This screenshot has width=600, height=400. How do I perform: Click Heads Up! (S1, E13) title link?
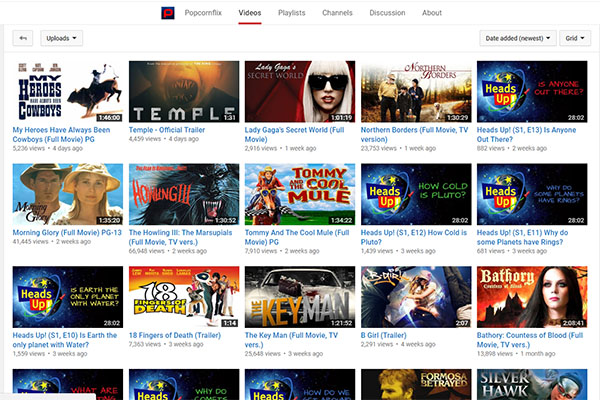(526, 135)
